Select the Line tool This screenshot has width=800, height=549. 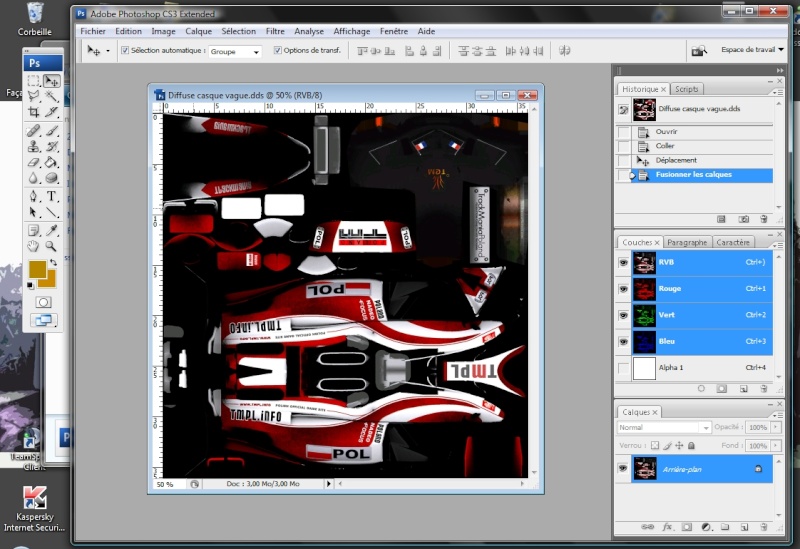[x=52, y=212]
